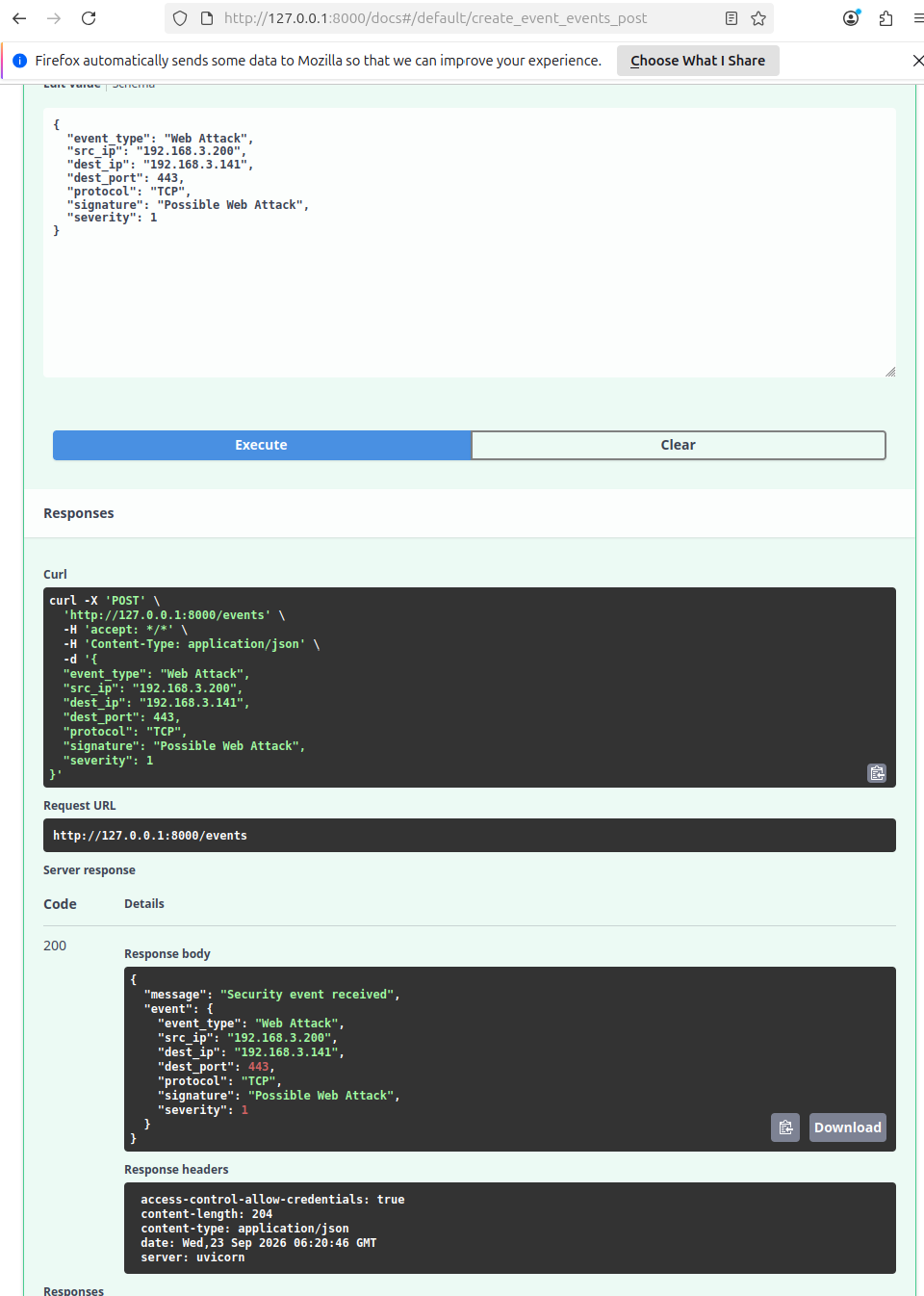Open the Firefox application menu
924x1296 pixels.
click(917, 18)
